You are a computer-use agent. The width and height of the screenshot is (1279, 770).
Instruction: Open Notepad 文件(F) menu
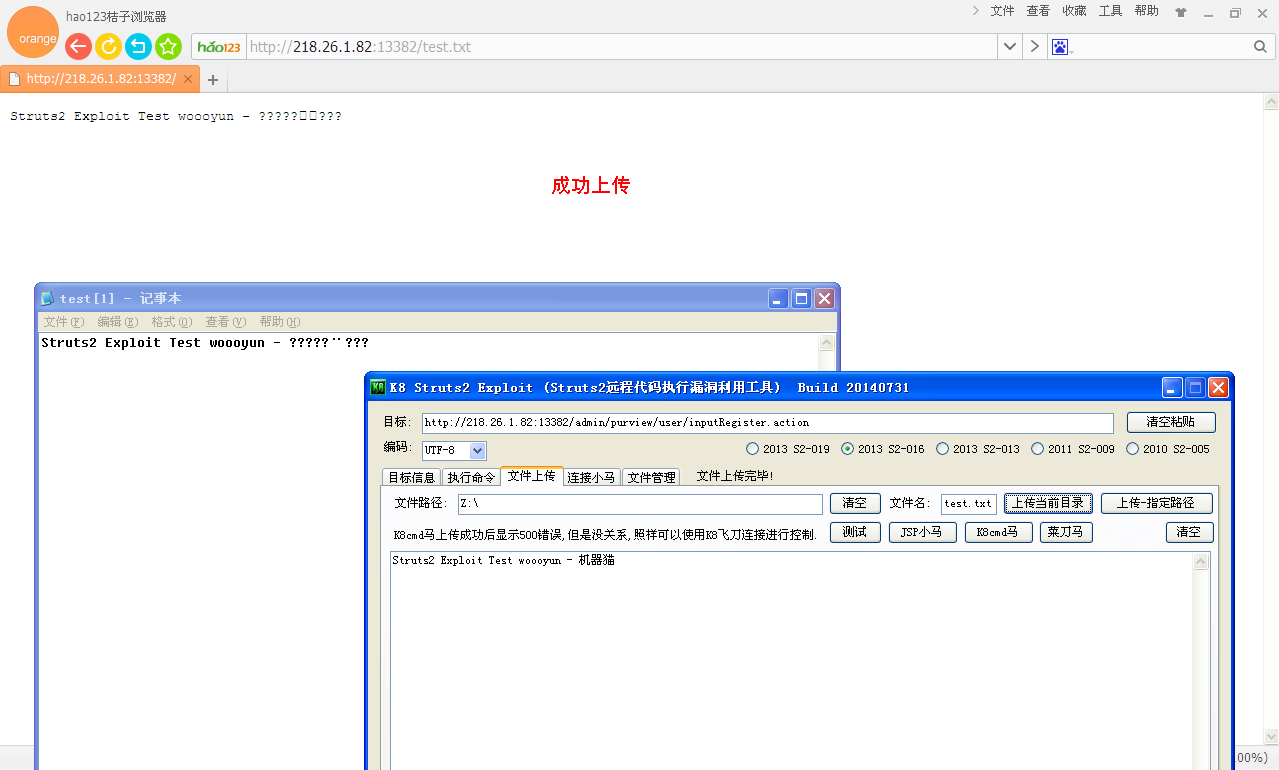tap(64, 322)
